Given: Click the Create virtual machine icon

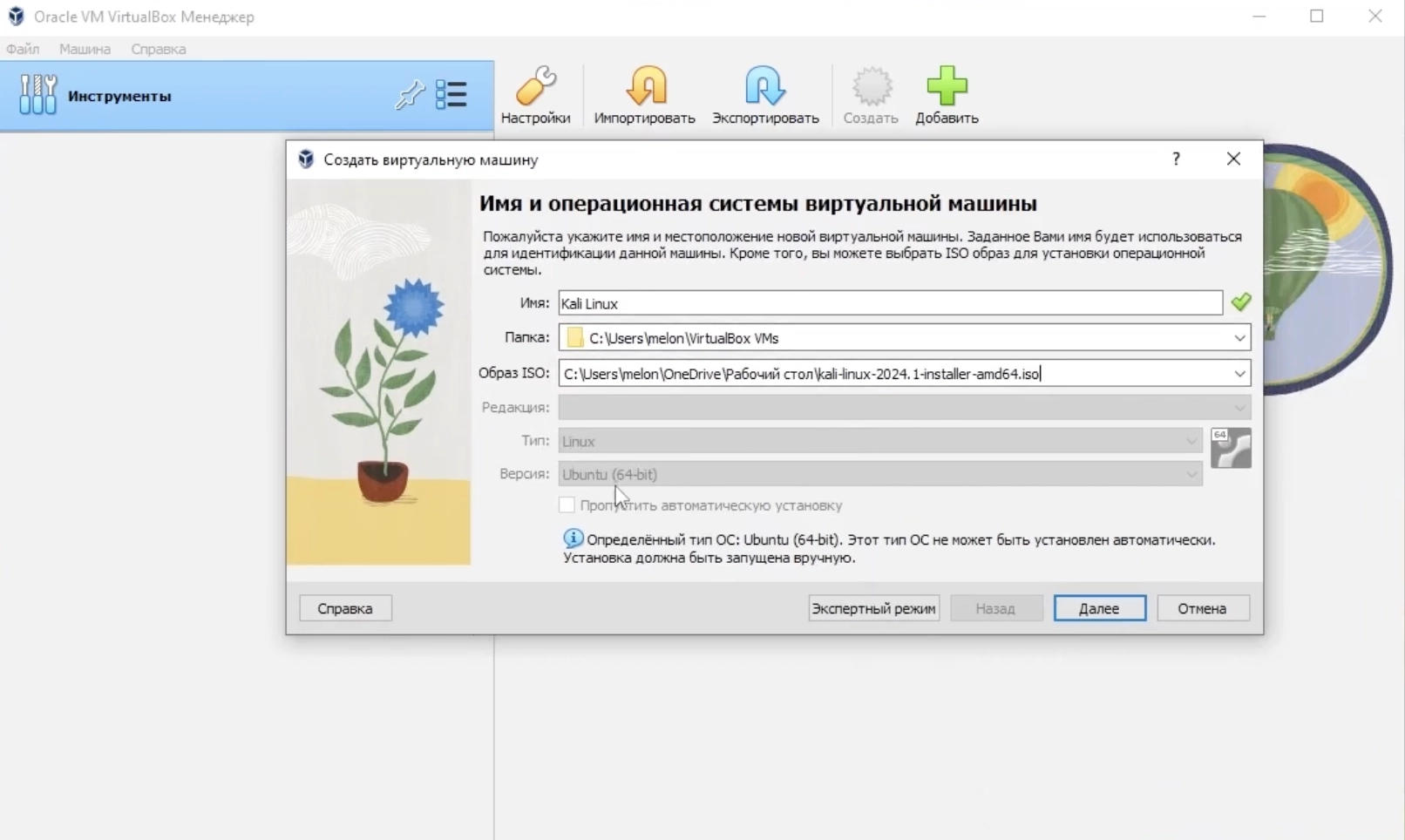Looking at the screenshot, I should pos(869,93).
